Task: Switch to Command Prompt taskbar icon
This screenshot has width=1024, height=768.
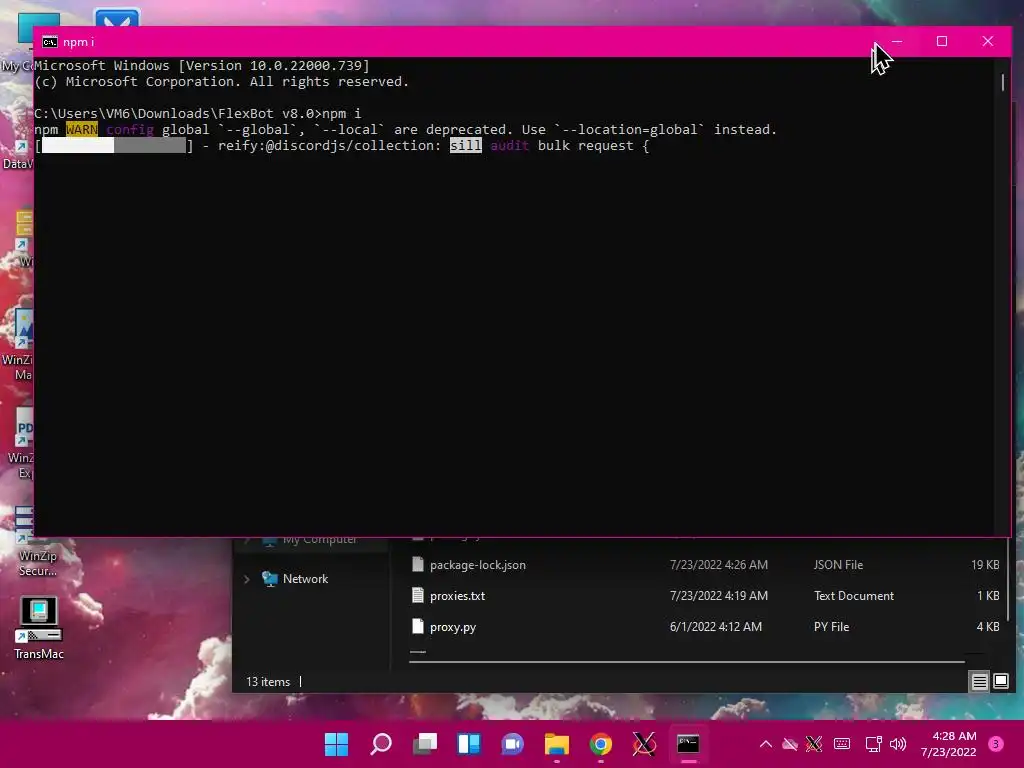Action: pyautogui.click(x=688, y=744)
